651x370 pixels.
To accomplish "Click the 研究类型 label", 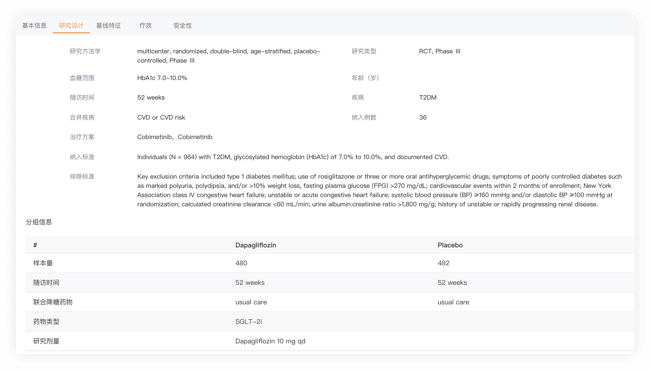I will pos(364,51).
